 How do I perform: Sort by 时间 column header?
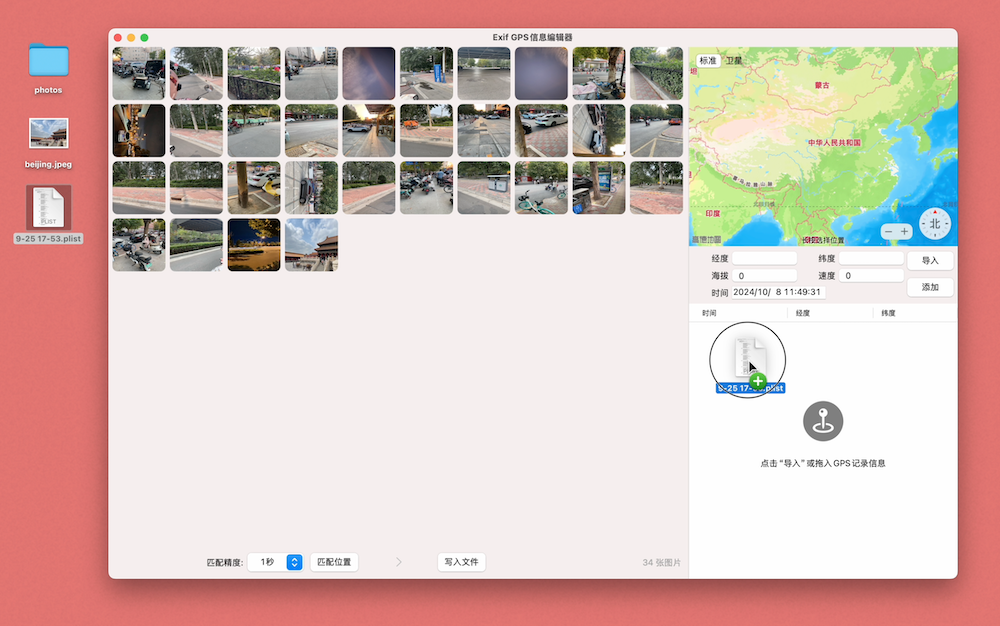709,313
